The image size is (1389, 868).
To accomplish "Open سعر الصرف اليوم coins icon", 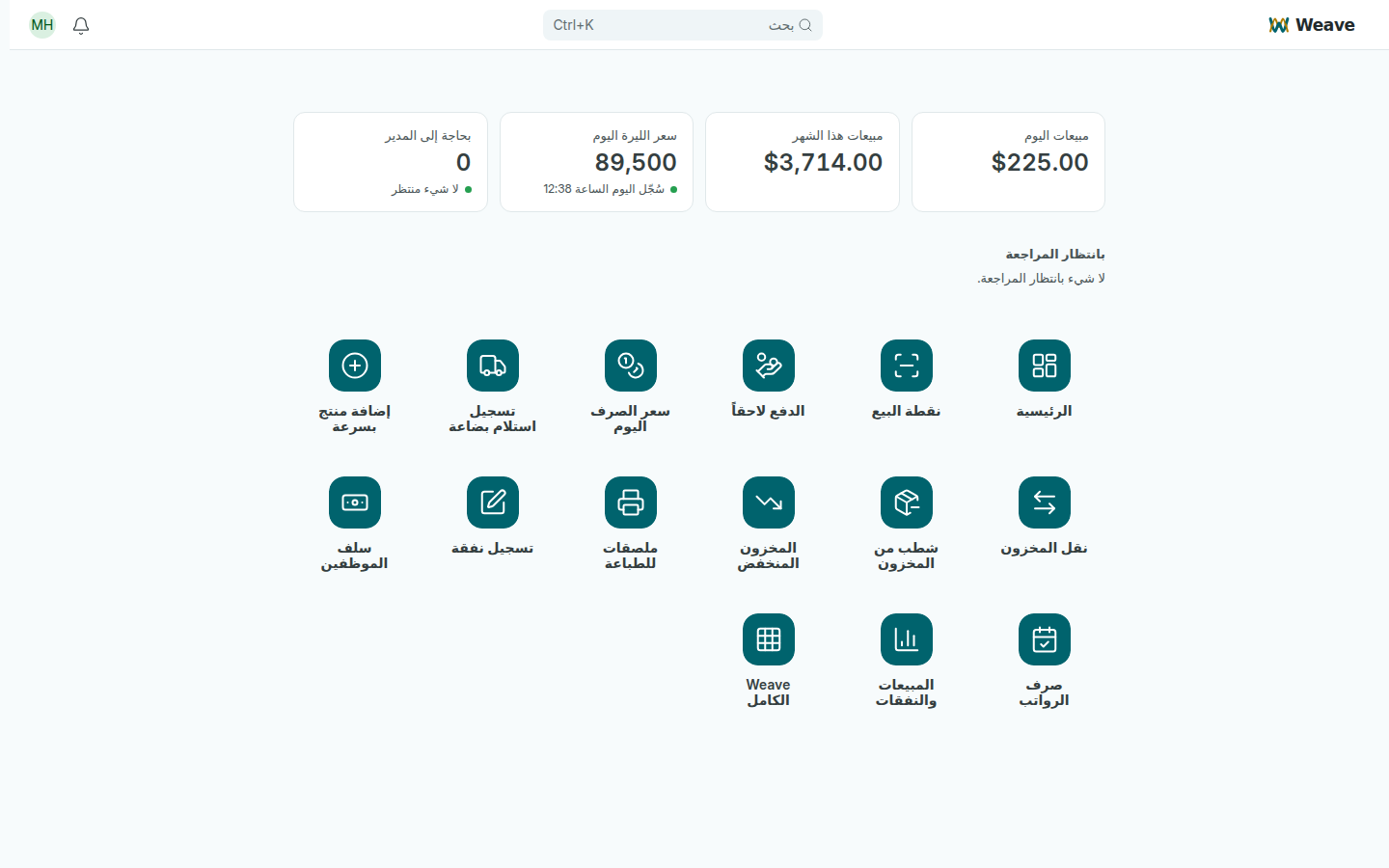I will (631, 366).
